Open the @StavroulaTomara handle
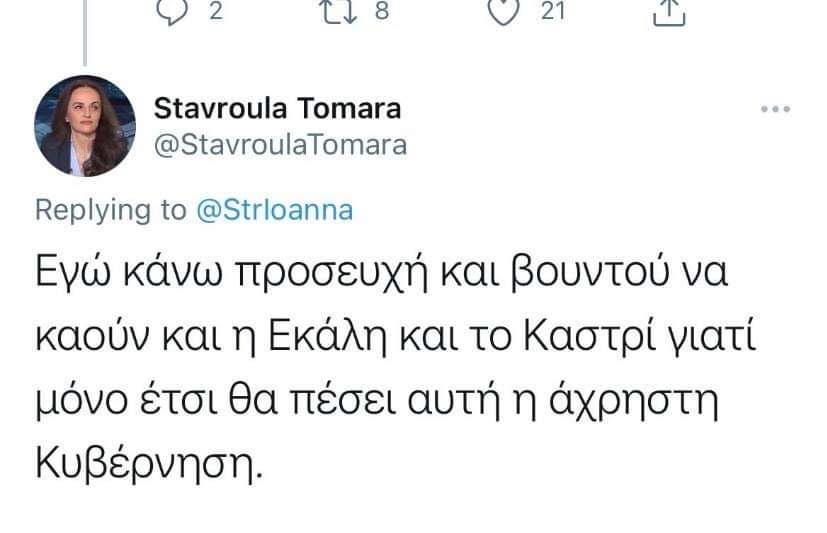This screenshot has height=533, width=827. coord(281,145)
